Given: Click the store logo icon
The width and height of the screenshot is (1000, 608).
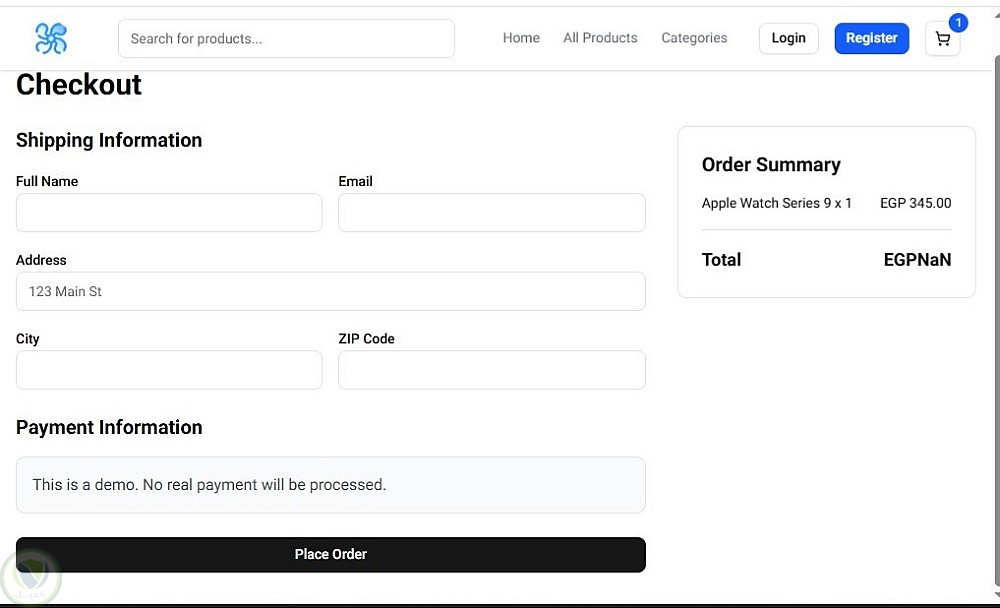Looking at the screenshot, I should coord(51,39).
